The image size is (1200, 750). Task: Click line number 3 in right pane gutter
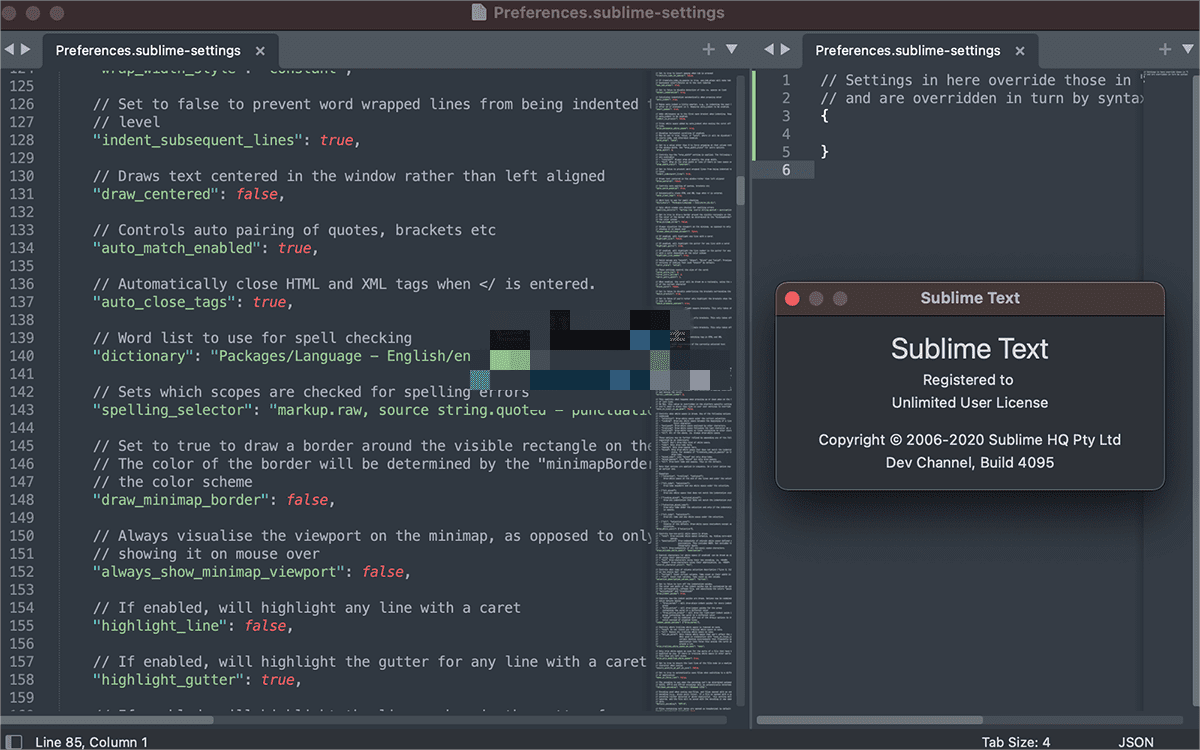[x=786, y=116]
